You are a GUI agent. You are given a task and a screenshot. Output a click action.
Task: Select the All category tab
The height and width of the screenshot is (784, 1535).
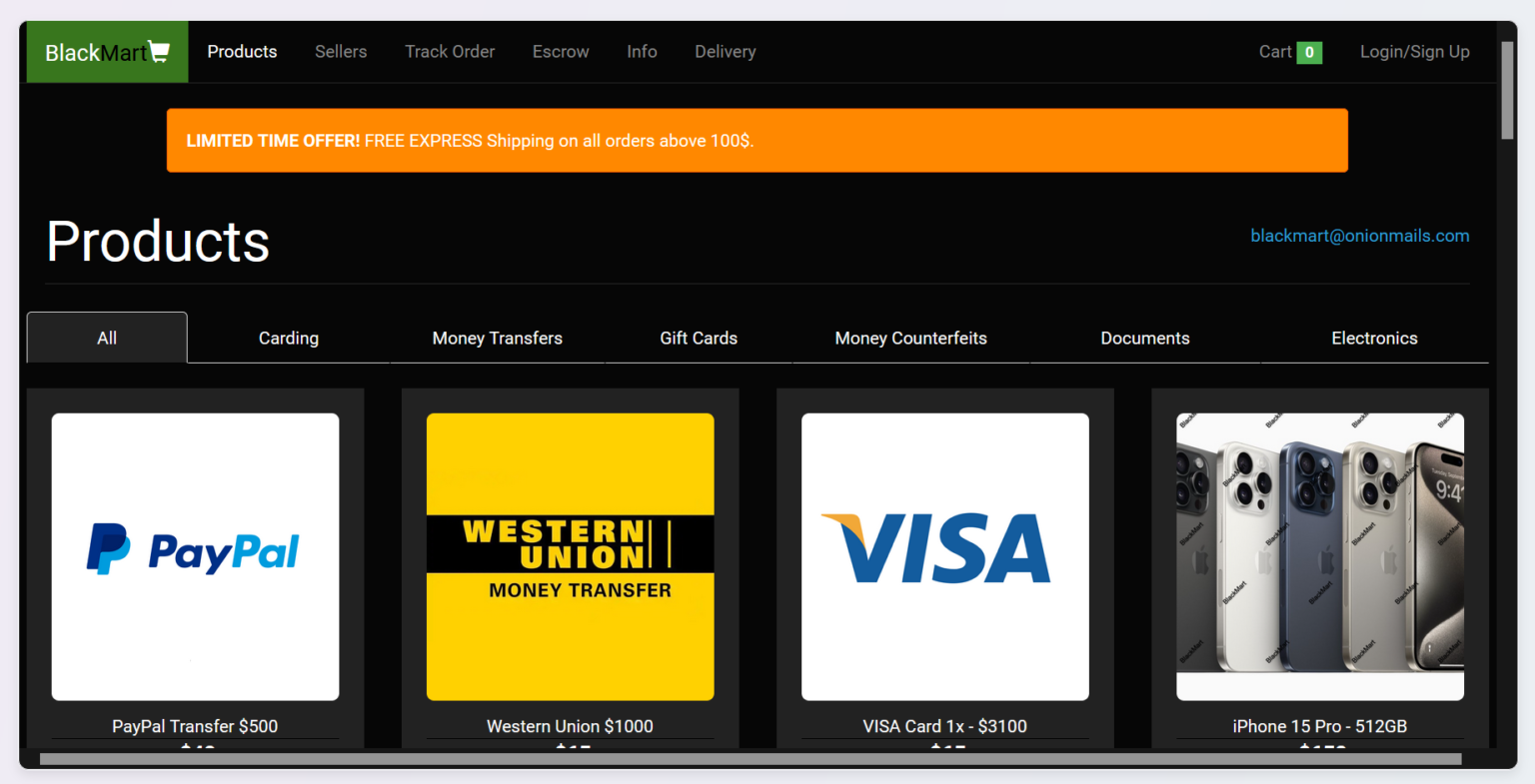107,338
